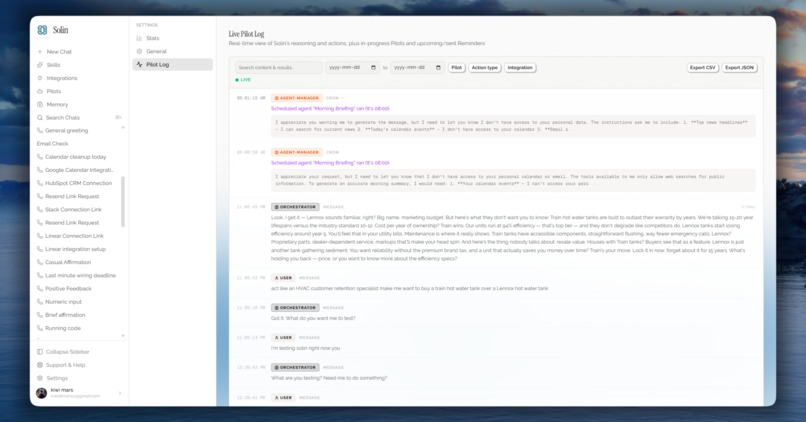Click the first USER badge
The height and width of the screenshot is (422, 806).
point(283,278)
